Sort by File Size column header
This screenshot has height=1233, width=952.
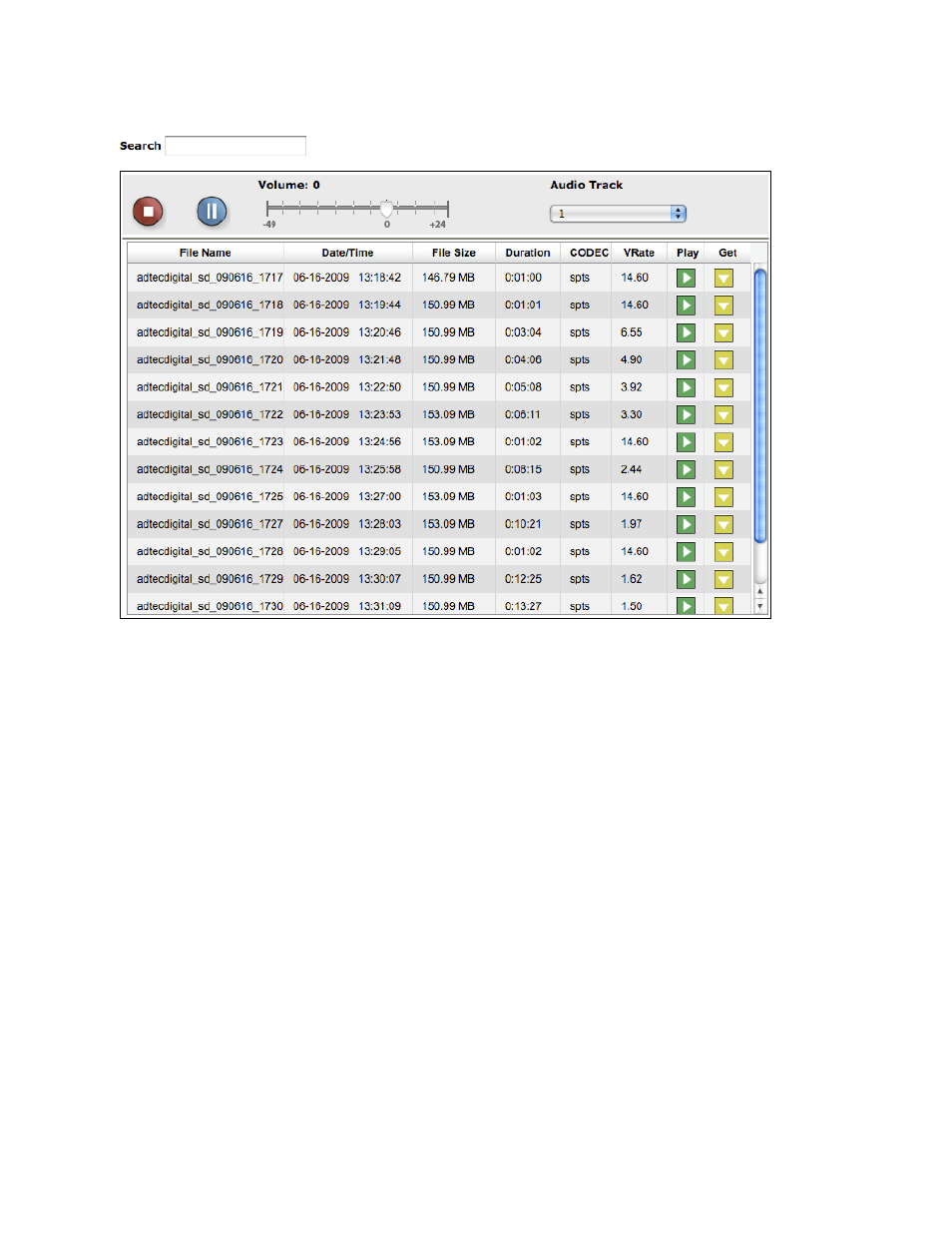[x=454, y=254]
